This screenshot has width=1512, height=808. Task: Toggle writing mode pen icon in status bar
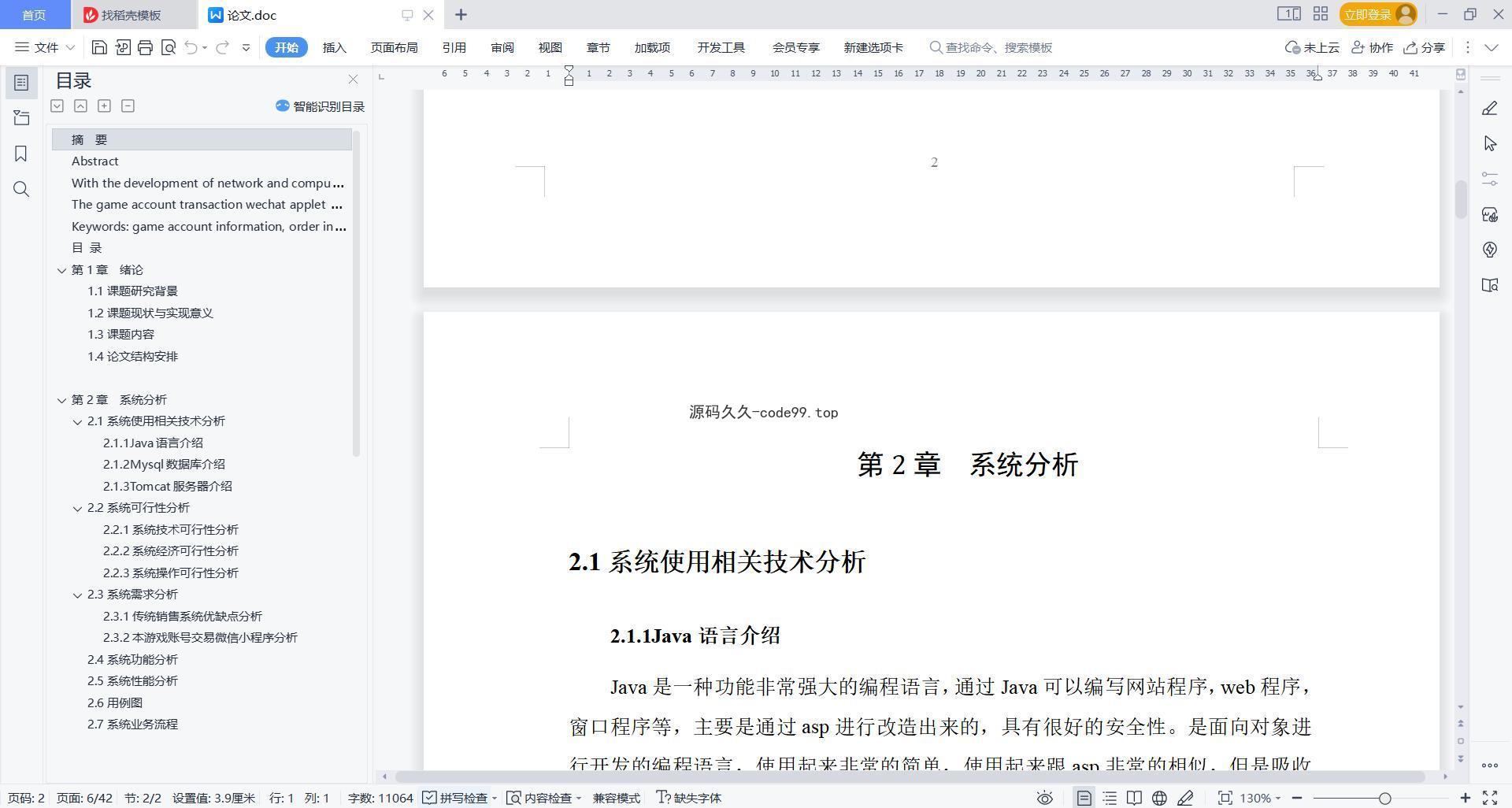(x=1185, y=798)
